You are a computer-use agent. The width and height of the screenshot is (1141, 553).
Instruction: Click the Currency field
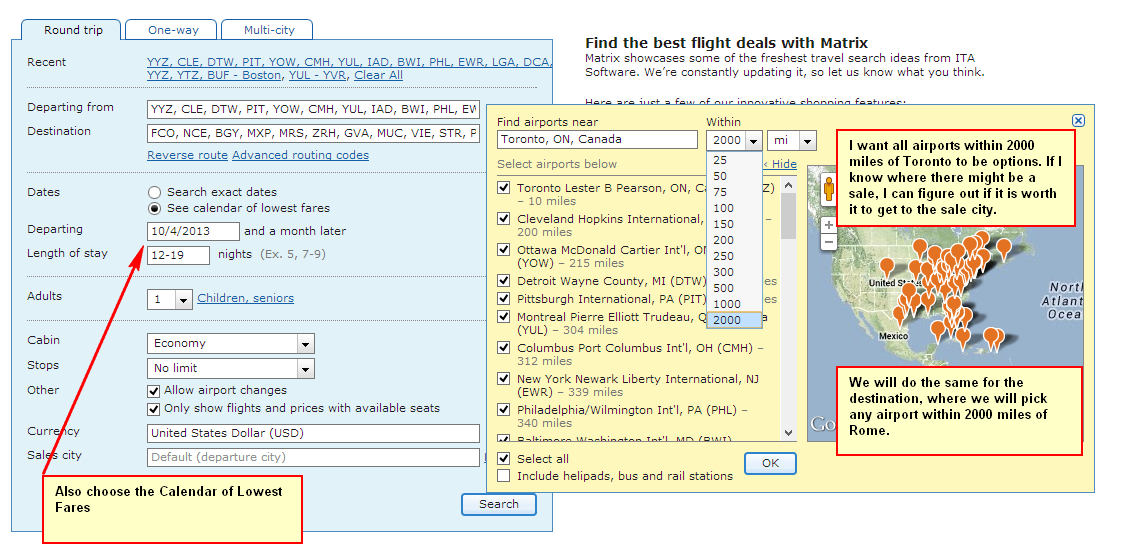[x=313, y=434]
